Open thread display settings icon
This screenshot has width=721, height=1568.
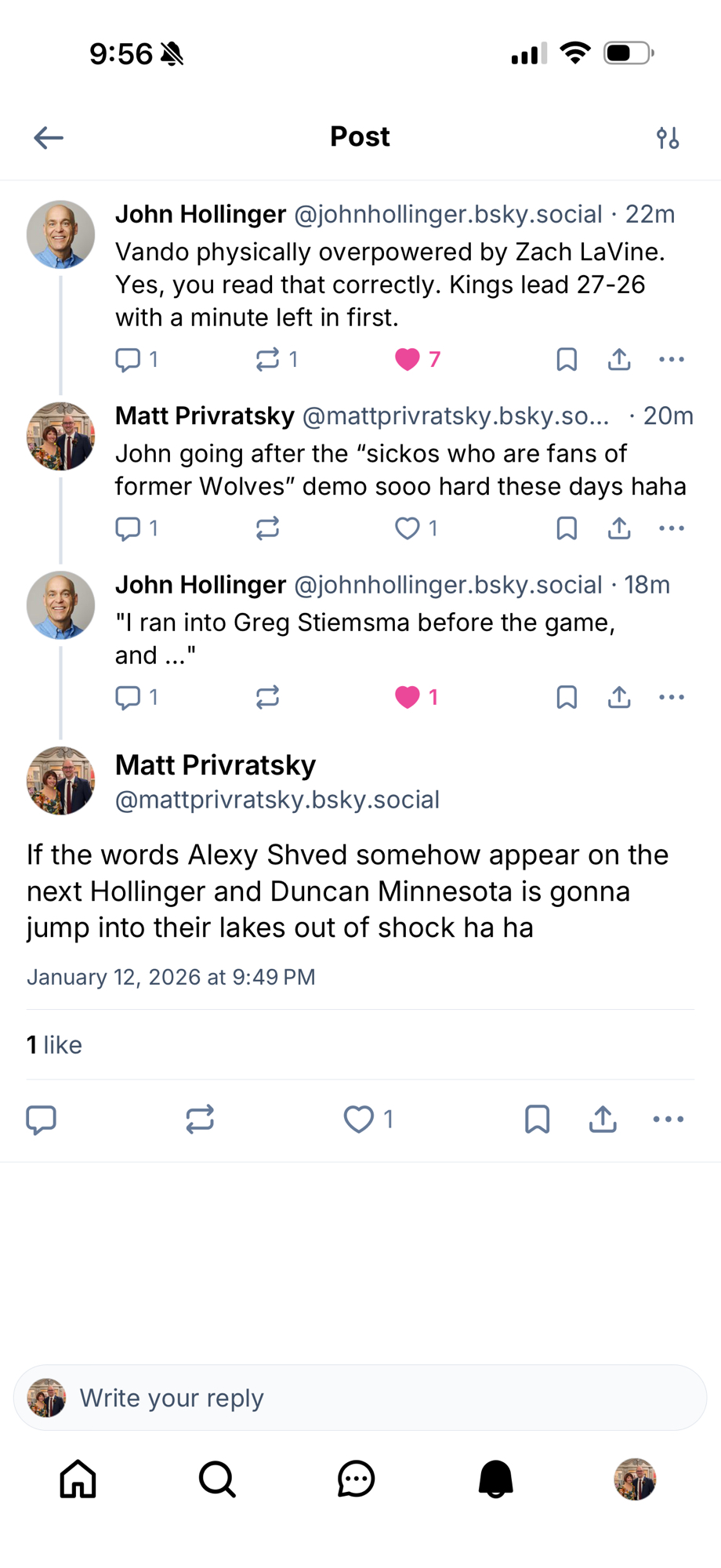[x=668, y=138]
